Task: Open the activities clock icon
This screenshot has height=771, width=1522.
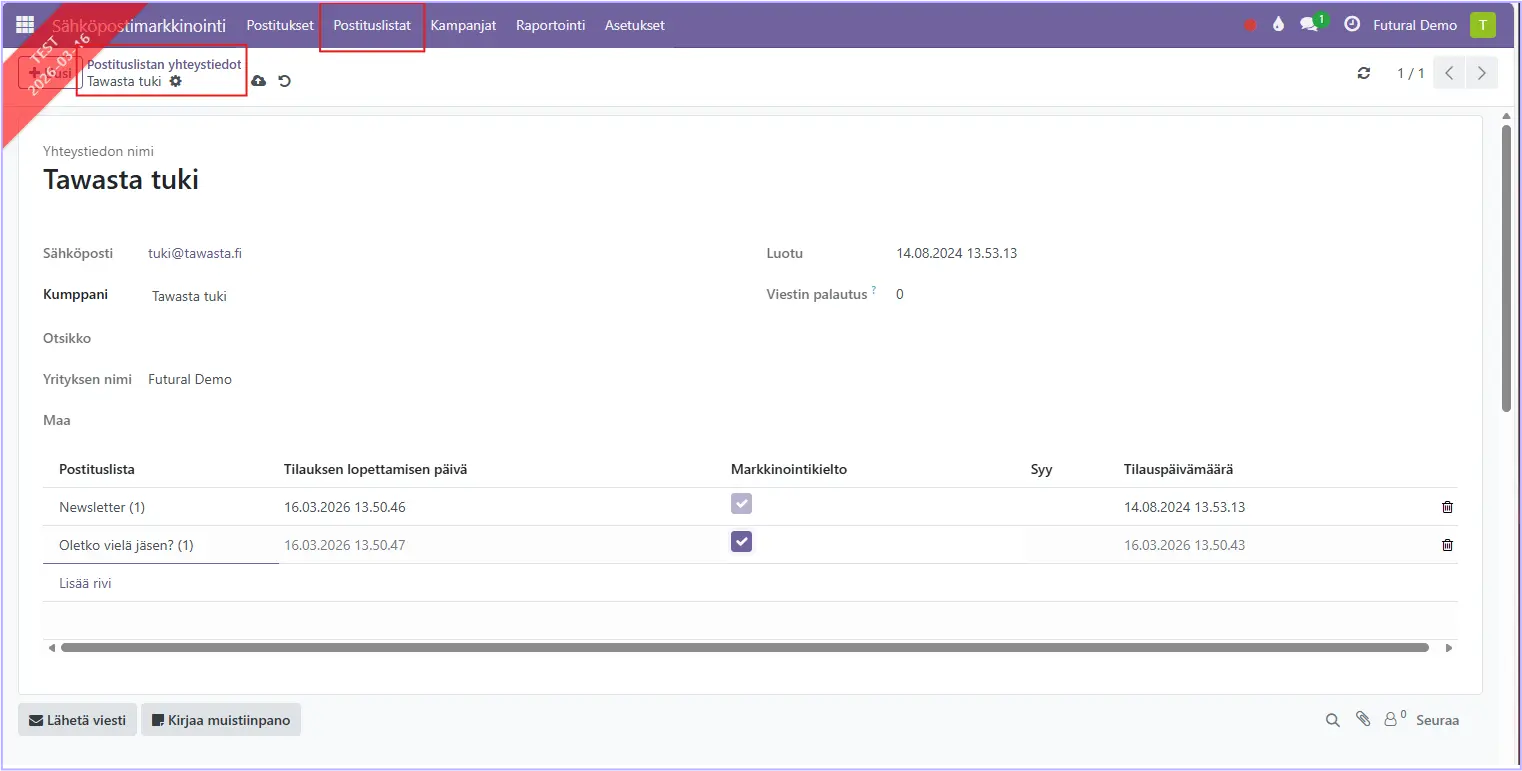Action: (x=1352, y=25)
